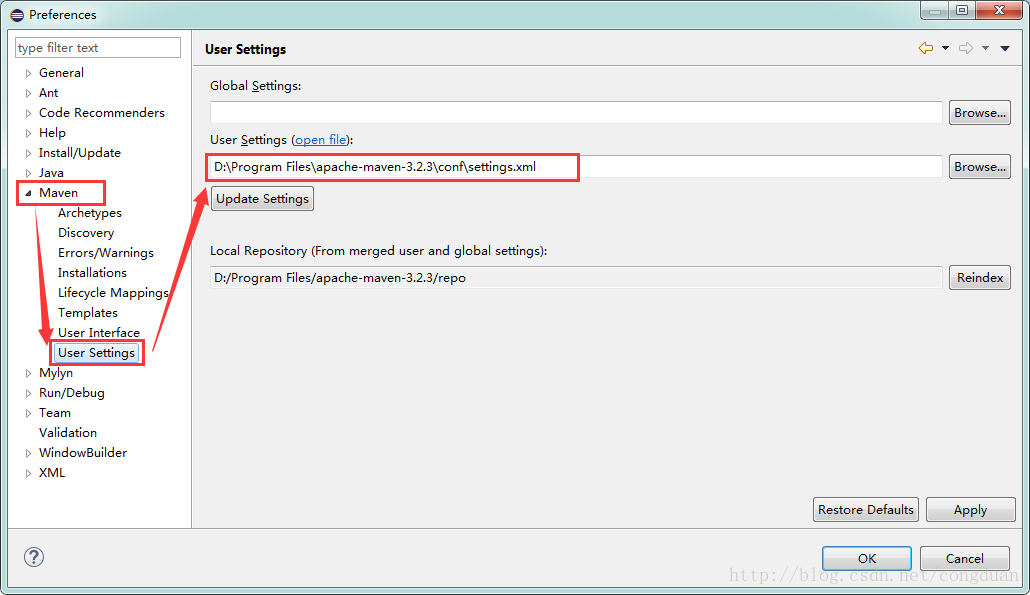Expand the Java tree node
The height and width of the screenshot is (595, 1030).
tap(28, 173)
